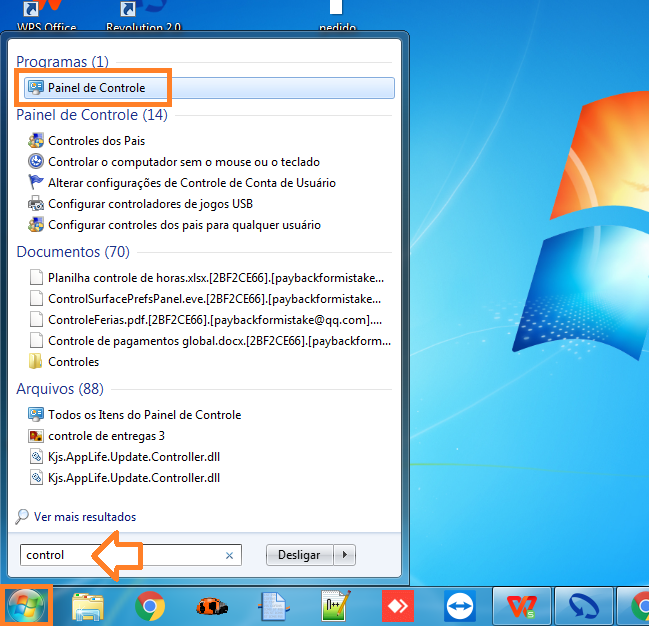Viewport: 649px width, 626px height.
Task: Click the Controles folder icon
Action: [x=36, y=361]
